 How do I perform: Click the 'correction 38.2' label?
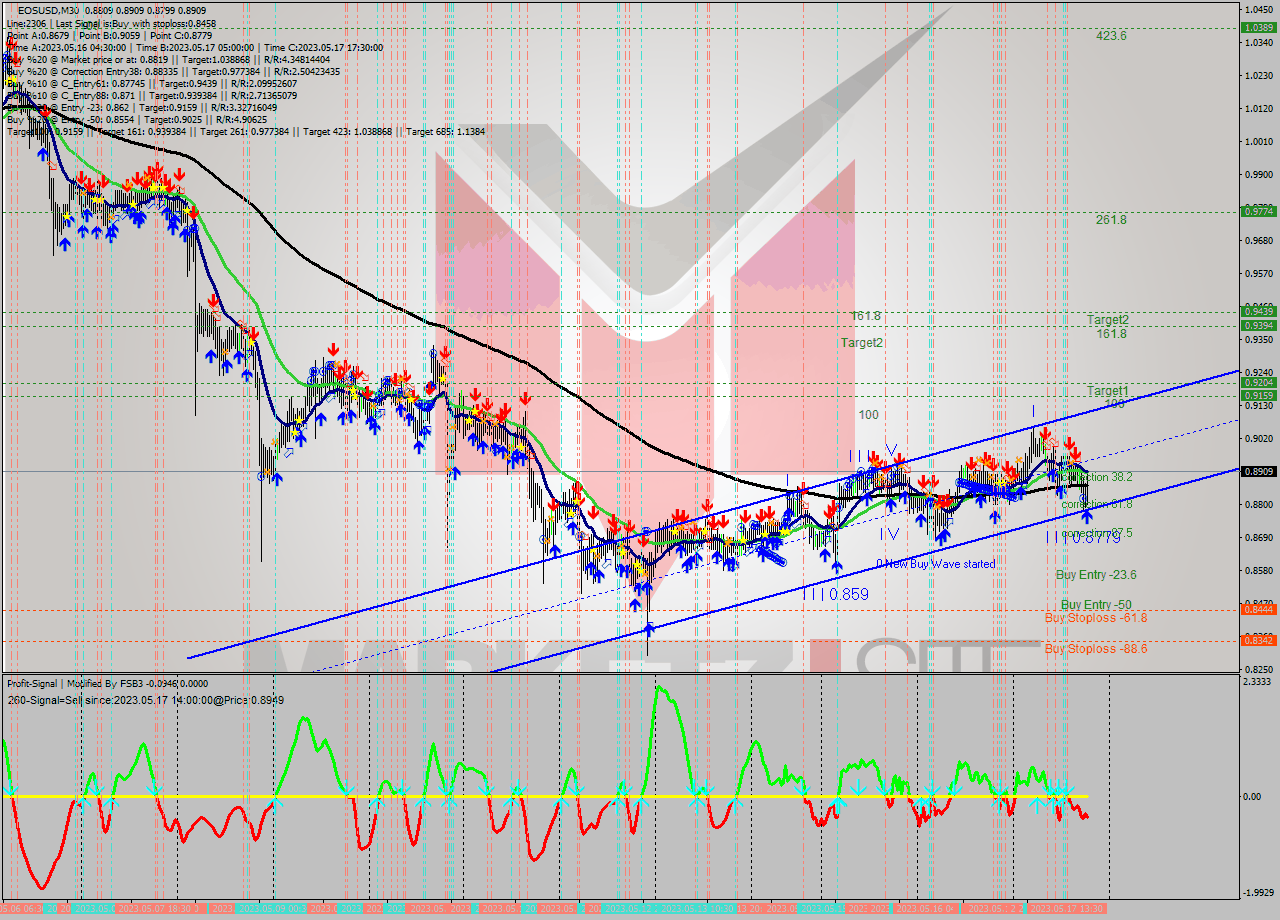coord(1097,478)
